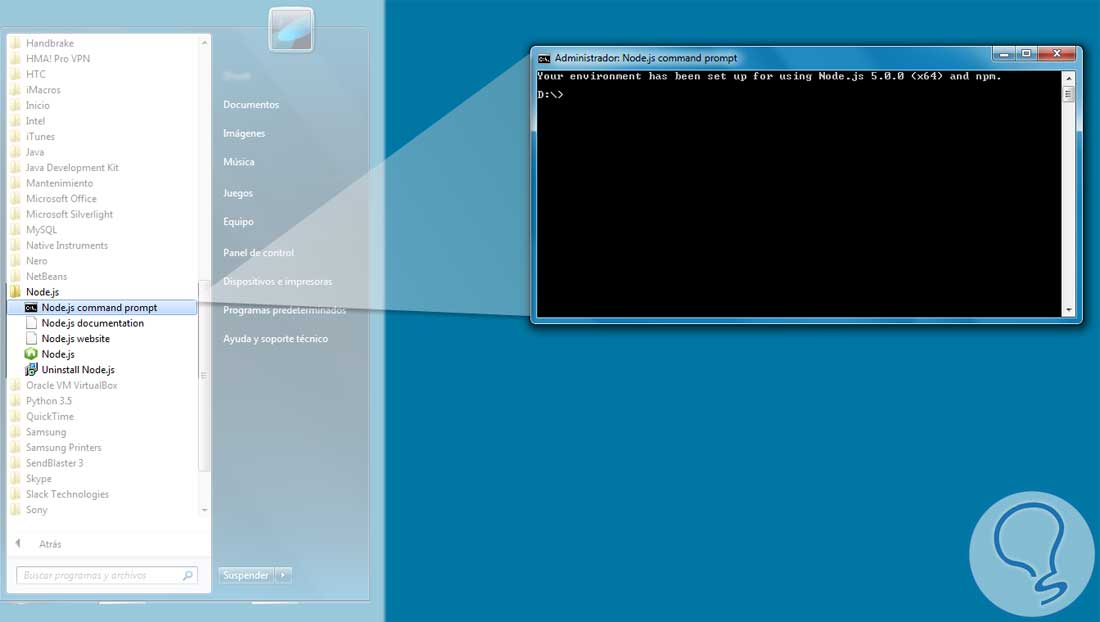This screenshot has width=1100, height=622.
Task: Click the command prompt scrollbar thumb
Action: pos(1068,94)
